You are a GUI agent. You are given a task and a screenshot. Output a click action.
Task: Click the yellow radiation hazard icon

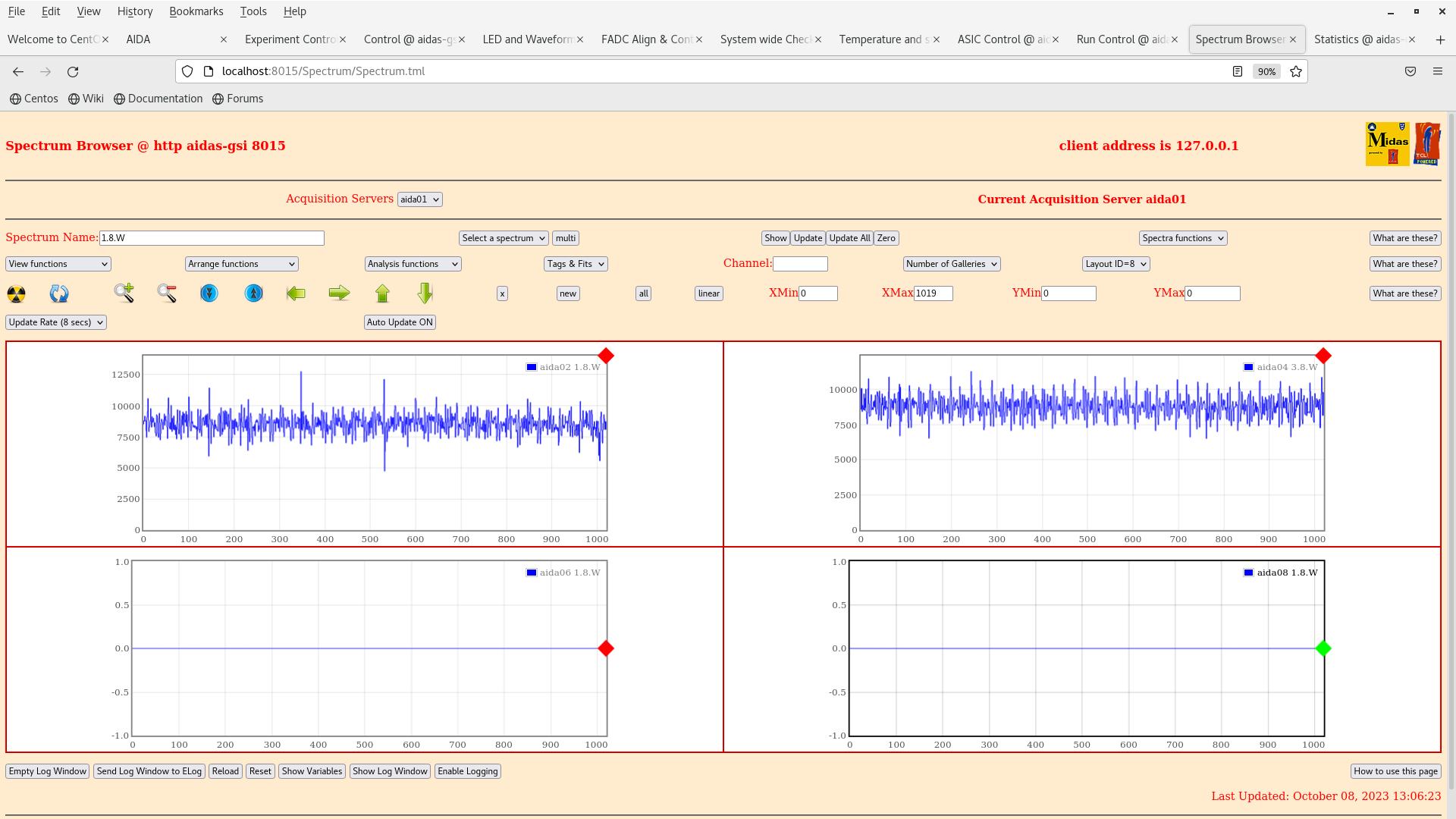click(16, 293)
